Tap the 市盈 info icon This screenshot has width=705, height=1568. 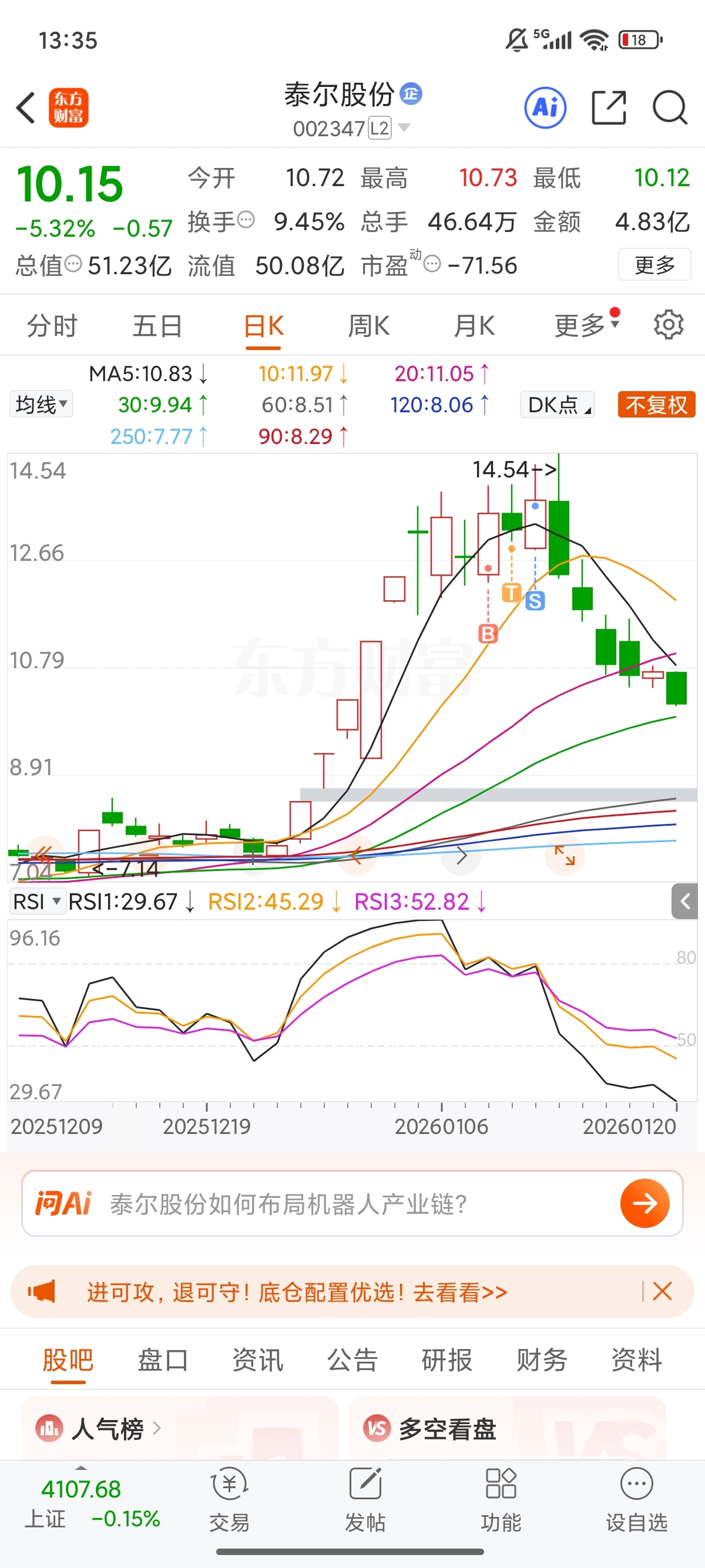pyautogui.click(x=432, y=264)
